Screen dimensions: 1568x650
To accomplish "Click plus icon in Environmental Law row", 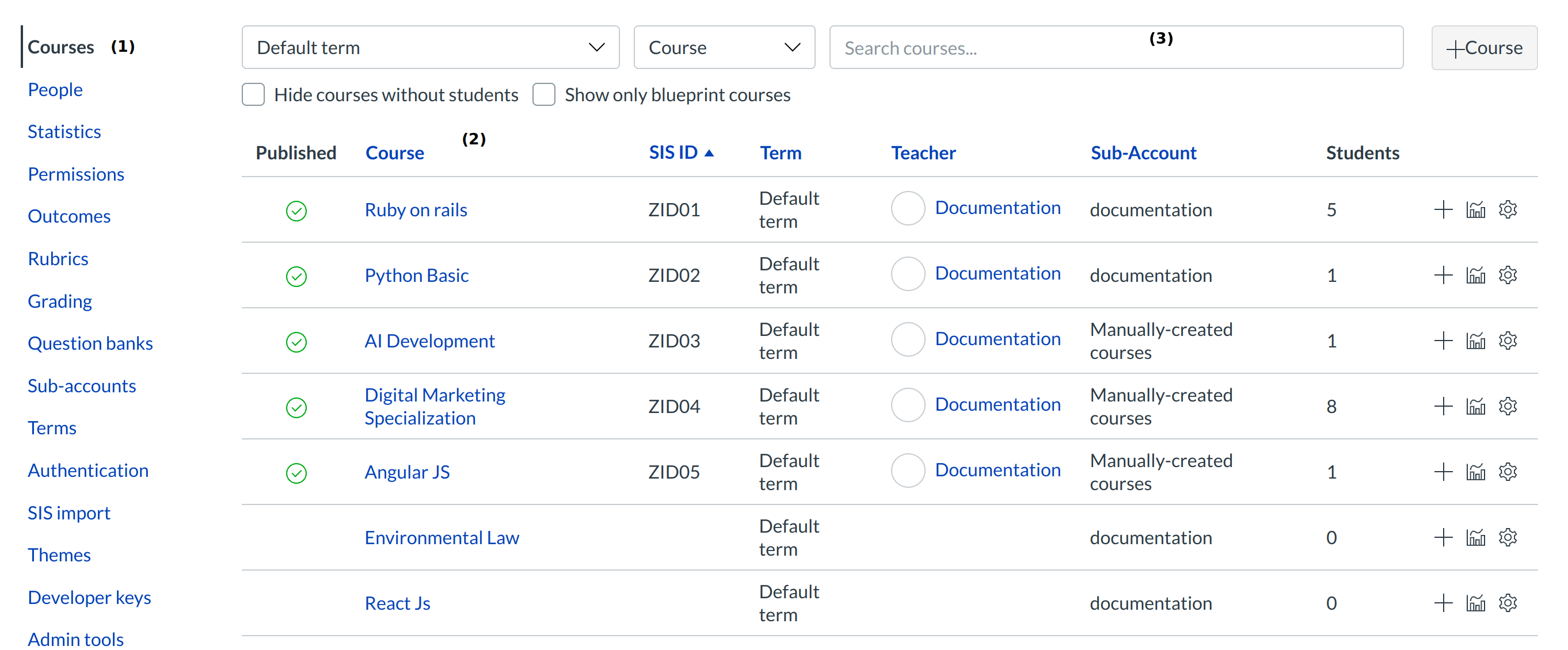I will pyautogui.click(x=1443, y=537).
